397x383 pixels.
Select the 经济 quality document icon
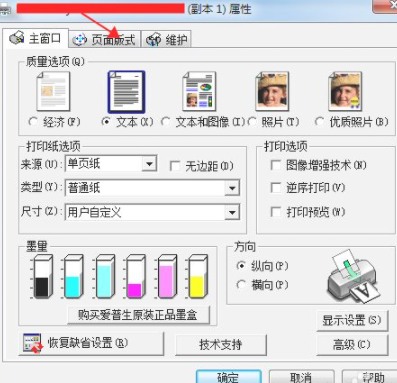point(53,91)
